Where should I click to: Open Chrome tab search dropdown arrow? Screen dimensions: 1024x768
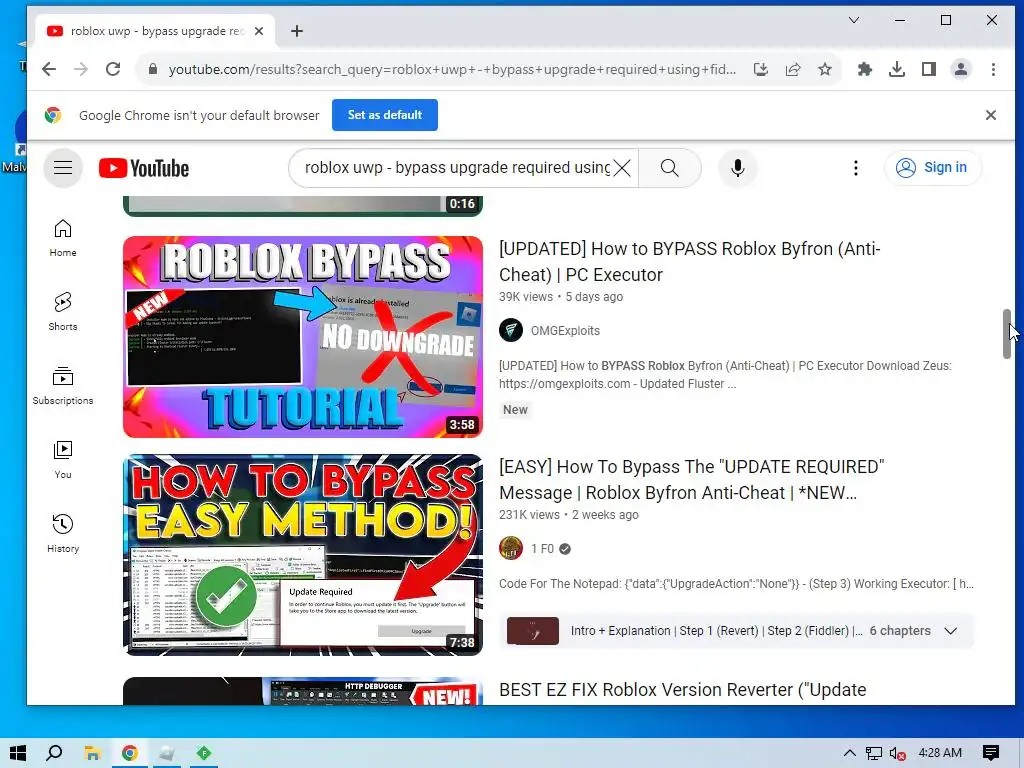[x=854, y=20]
